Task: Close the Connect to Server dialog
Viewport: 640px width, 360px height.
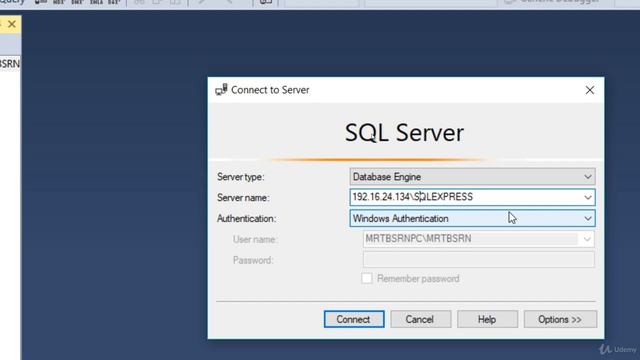Action: pos(589,90)
